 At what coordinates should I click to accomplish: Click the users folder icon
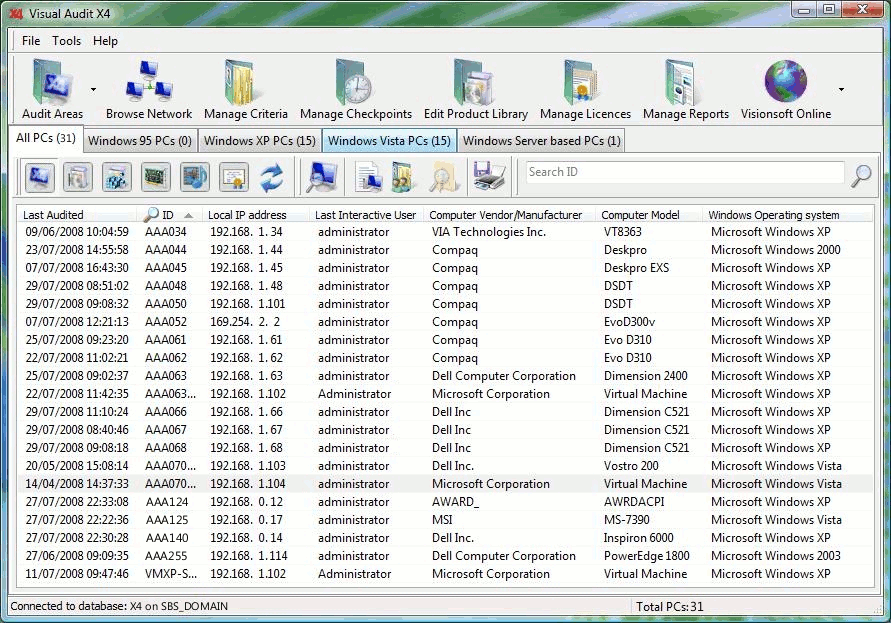[404, 177]
